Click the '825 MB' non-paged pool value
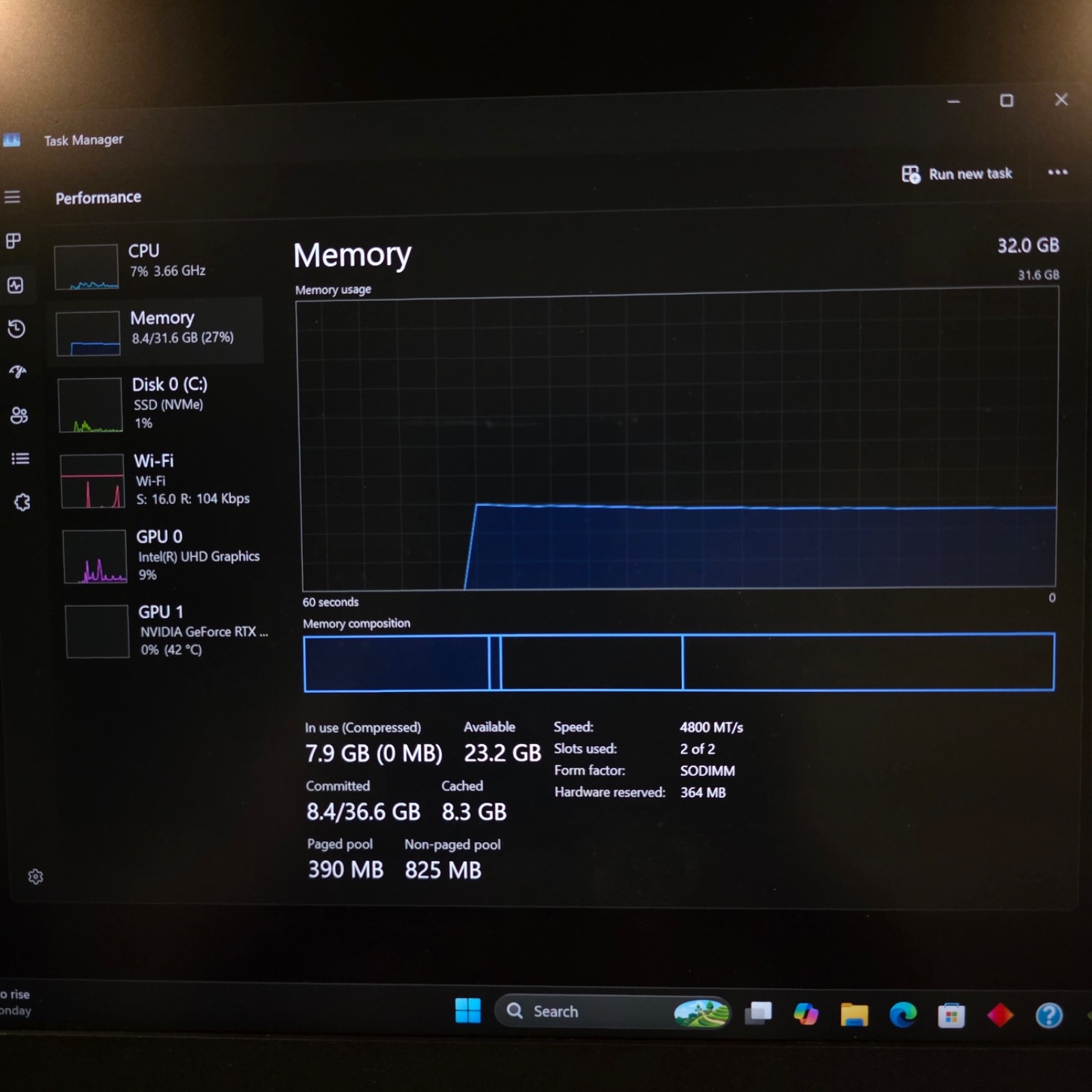Viewport: 1092px width, 1092px height. click(443, 870)
